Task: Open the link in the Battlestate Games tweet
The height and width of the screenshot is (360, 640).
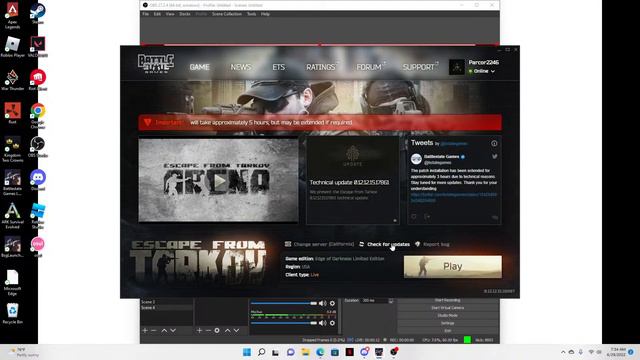Action: point(454,198)
